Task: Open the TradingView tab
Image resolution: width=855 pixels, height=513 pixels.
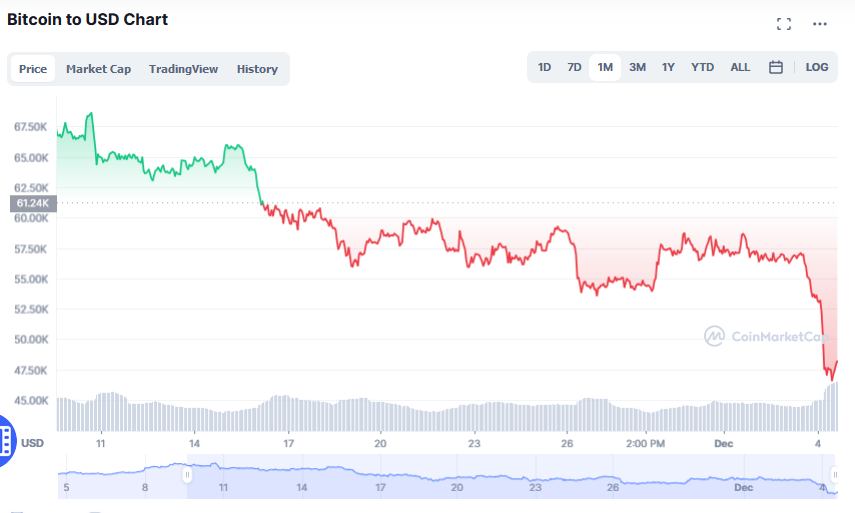Action: pos(183,69)
